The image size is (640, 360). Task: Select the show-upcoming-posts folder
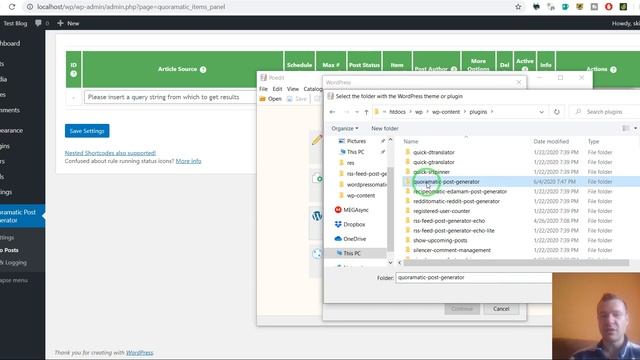click(x=440, y=240)
